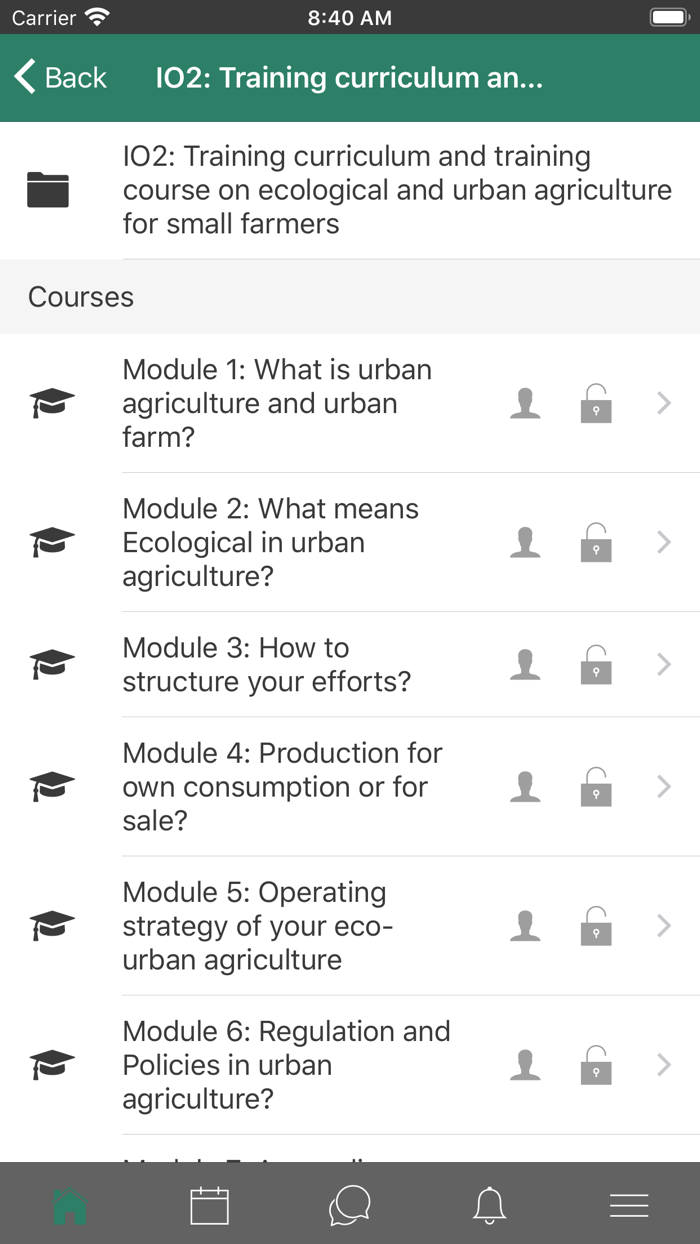Open the Messages chat icon

(x=350, y=1205)
